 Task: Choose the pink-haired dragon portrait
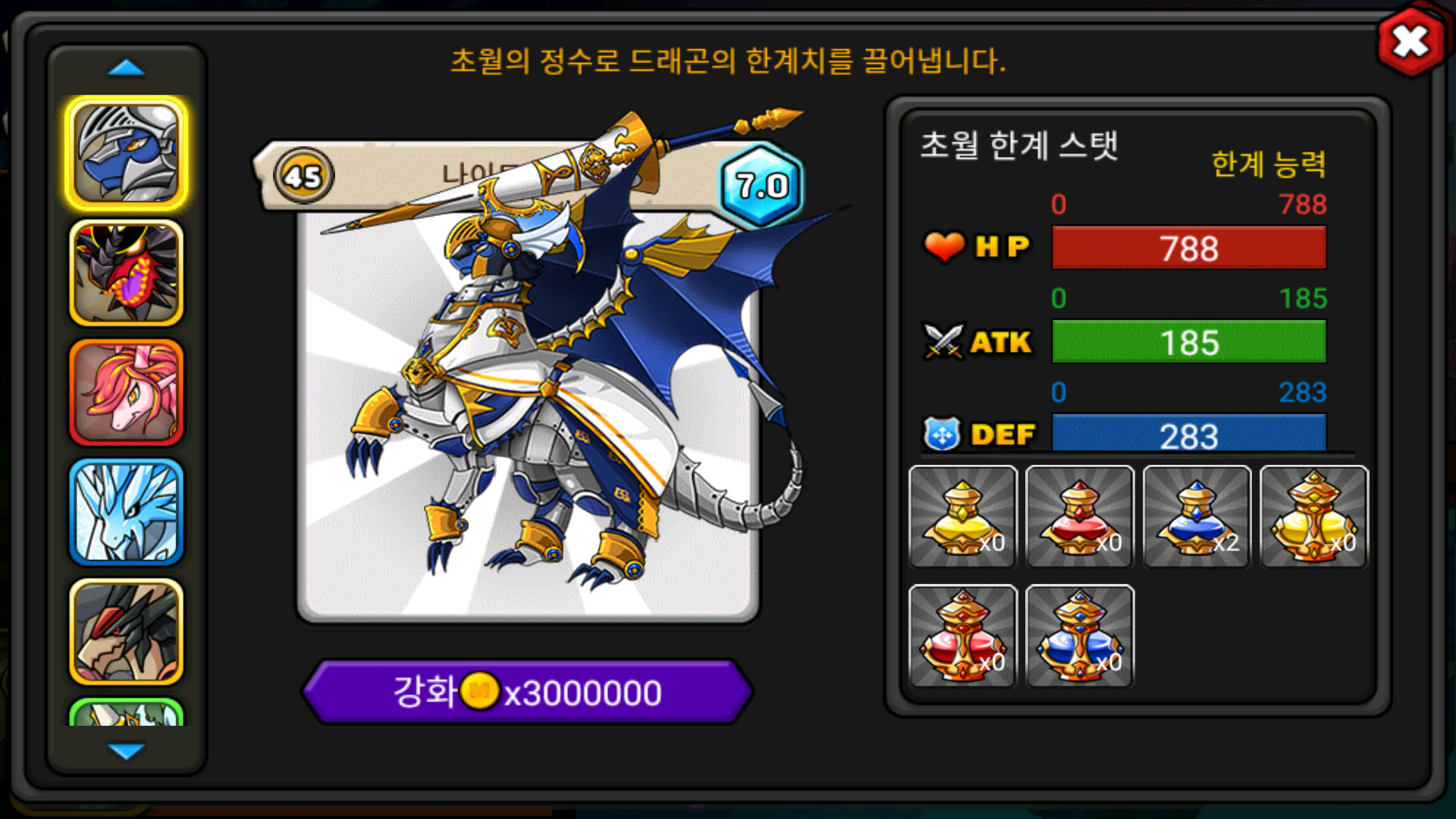pos(127,393)
